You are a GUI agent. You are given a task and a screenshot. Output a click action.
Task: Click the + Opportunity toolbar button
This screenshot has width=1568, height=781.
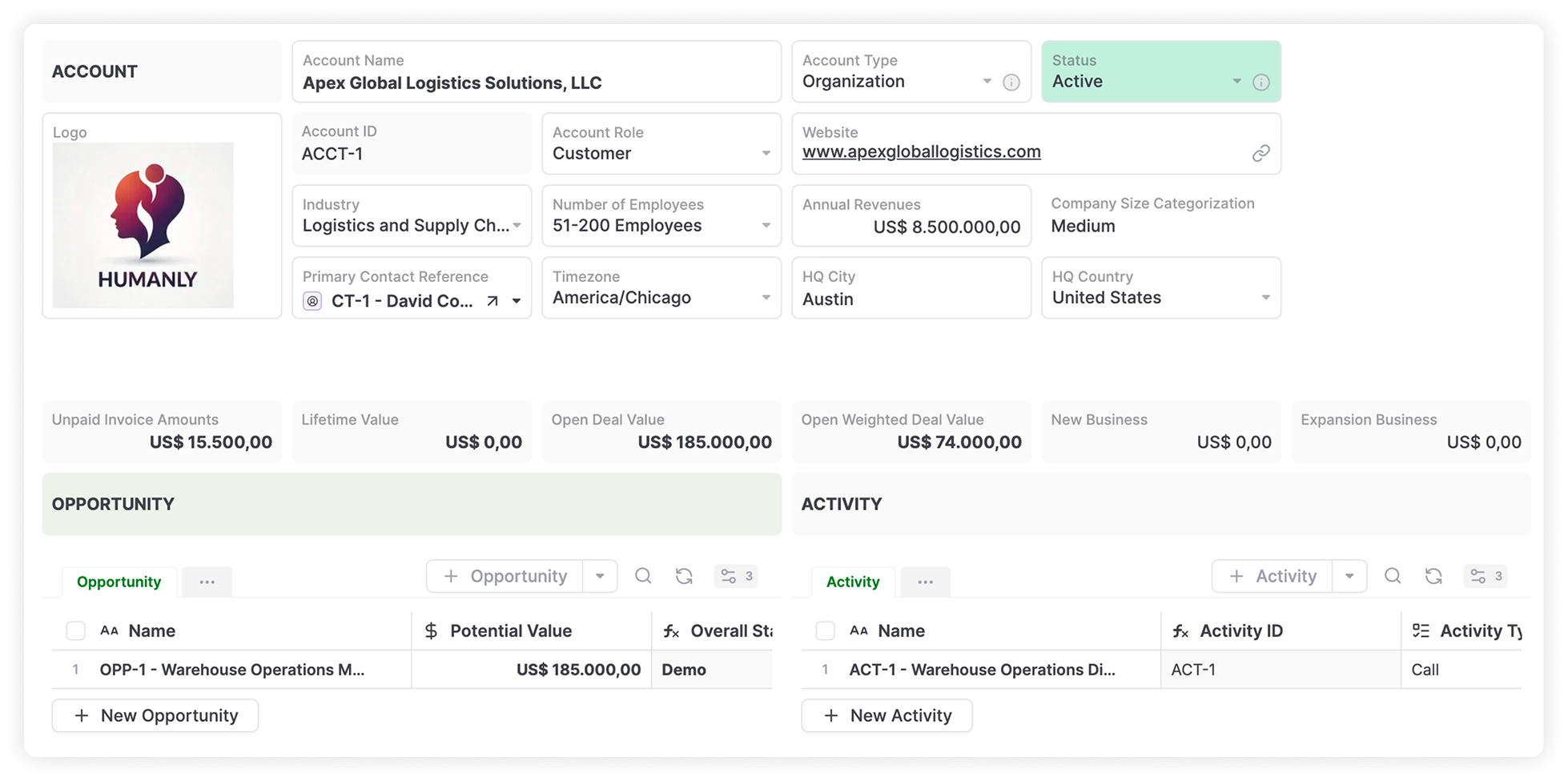point(505,576)
